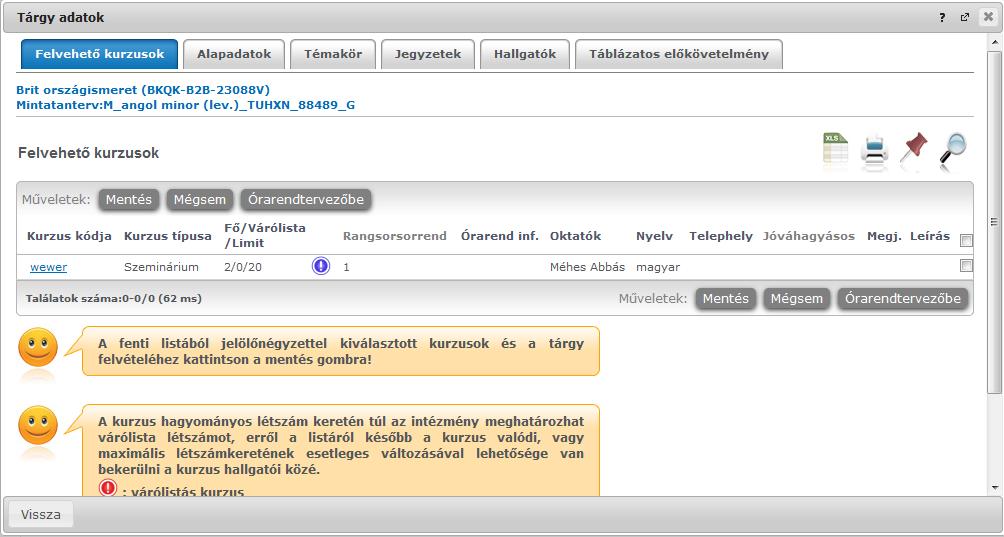Click the Leírás column header
The height and width of the screenshot is (537, 1004).
[x=930, y=236]
